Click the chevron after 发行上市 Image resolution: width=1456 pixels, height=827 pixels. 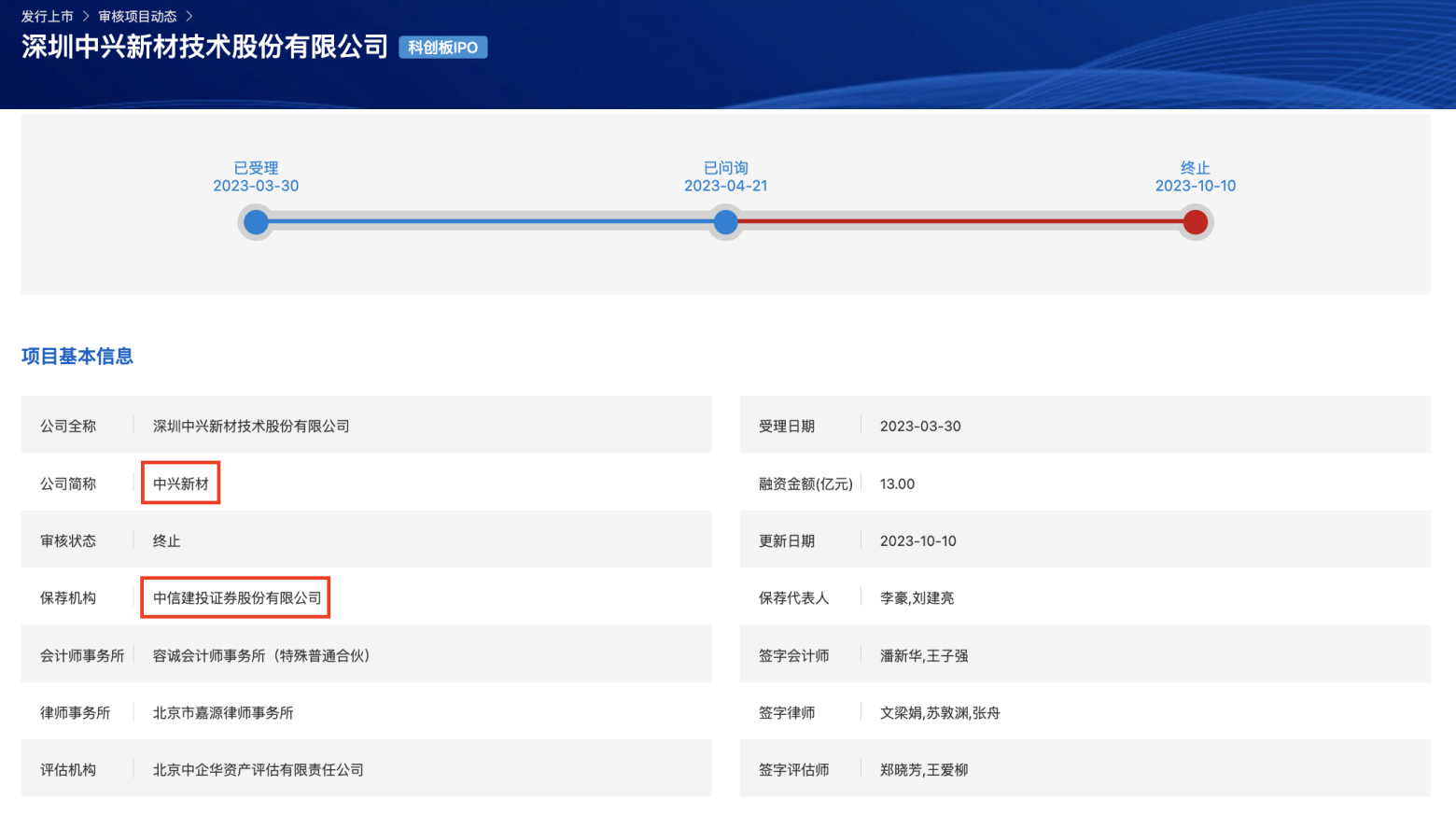(x=85, y=17)
